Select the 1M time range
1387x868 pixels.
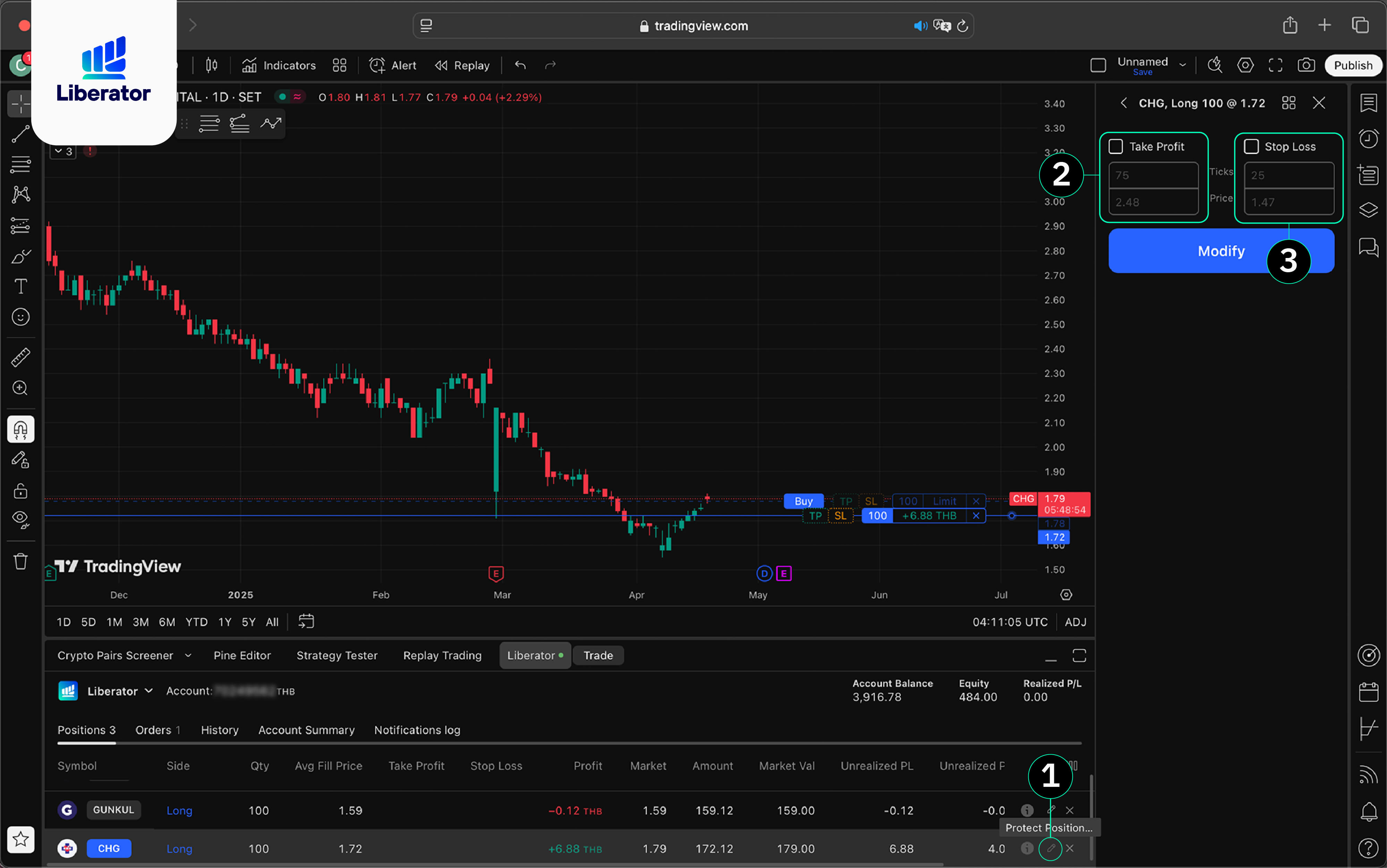(114, 622)
